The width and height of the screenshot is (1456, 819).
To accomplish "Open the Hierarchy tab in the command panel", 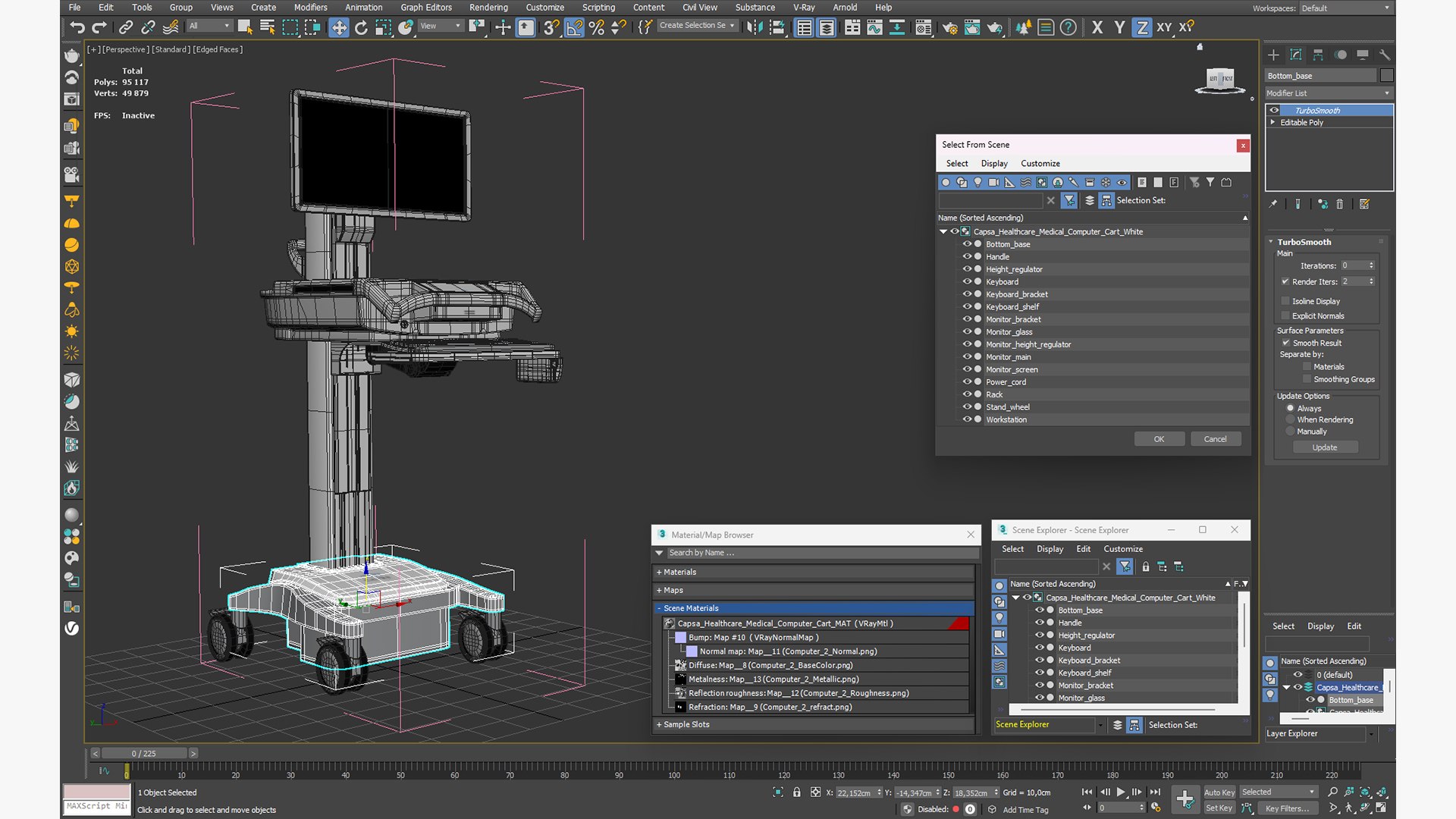I will point(1318,55).
